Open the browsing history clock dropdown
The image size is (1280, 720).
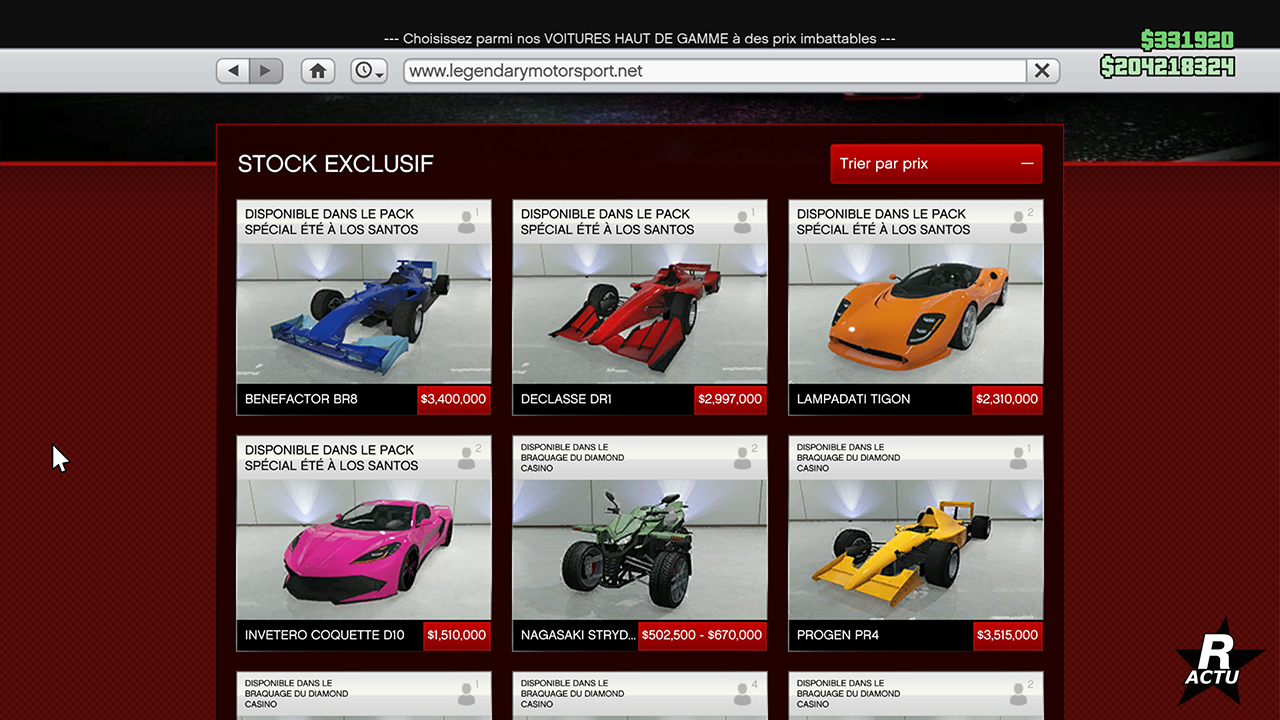369,71
